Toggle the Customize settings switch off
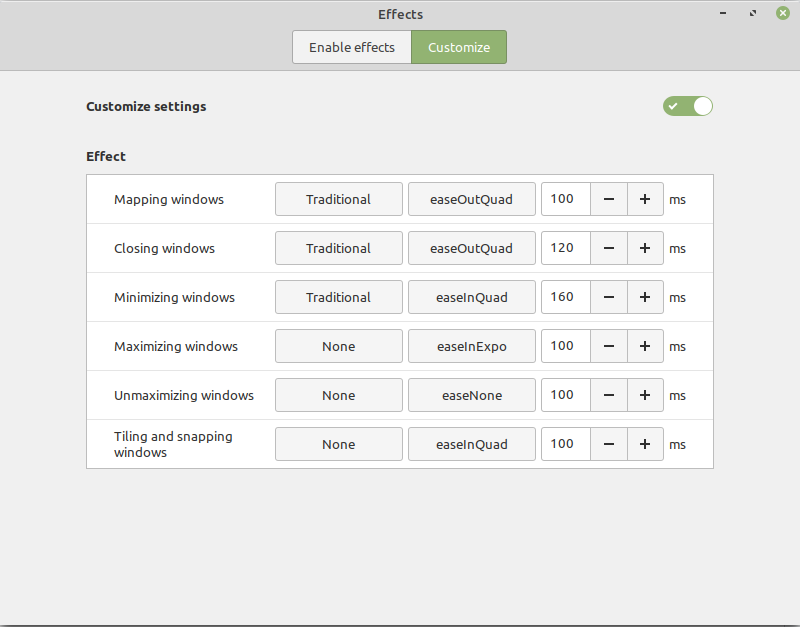Viewport: 800px width, 627px height. (x=687, y=106)
